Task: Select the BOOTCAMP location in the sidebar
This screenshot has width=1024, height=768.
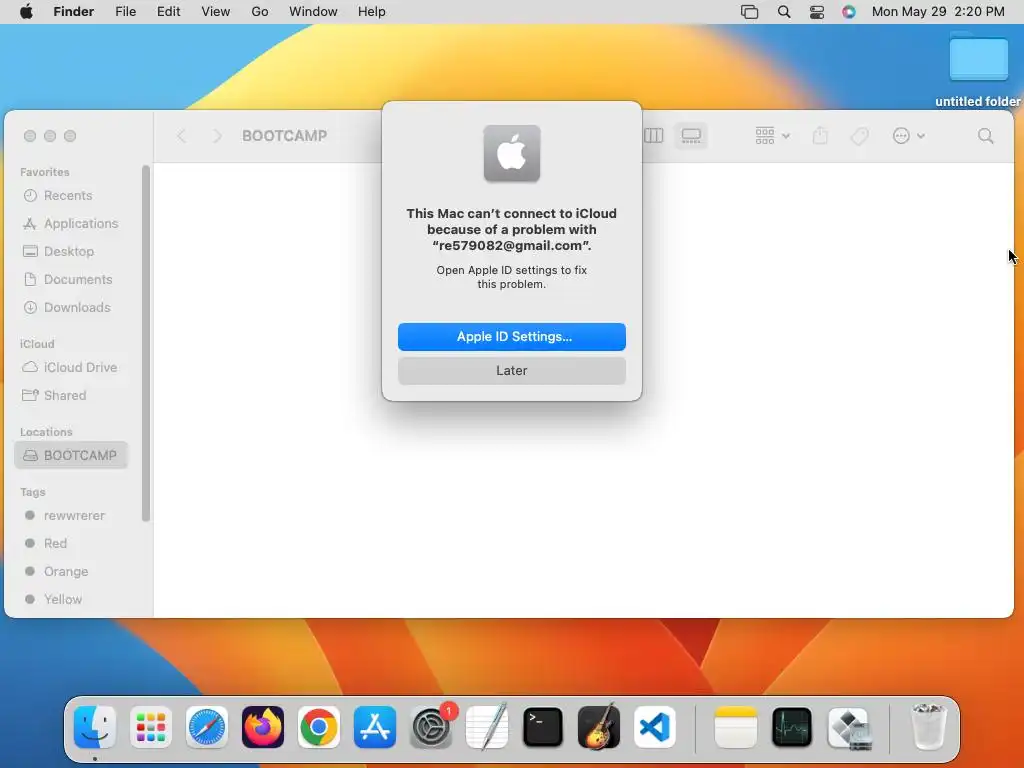Action: [71, 455]
